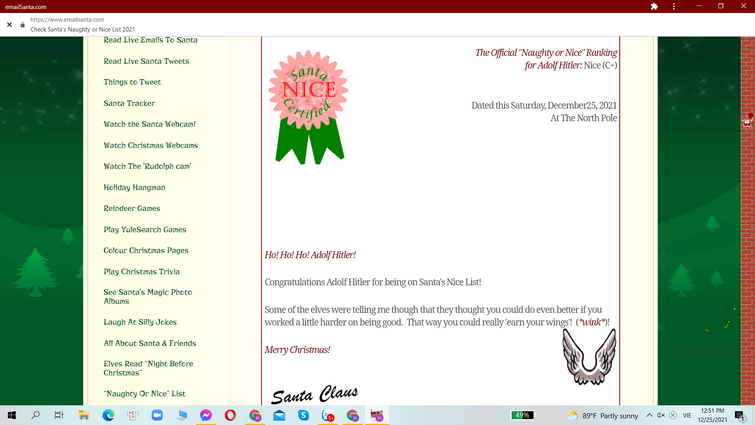Open the emailSanta app taskbar icon
The image size is (755, 425).
[377, 415]
